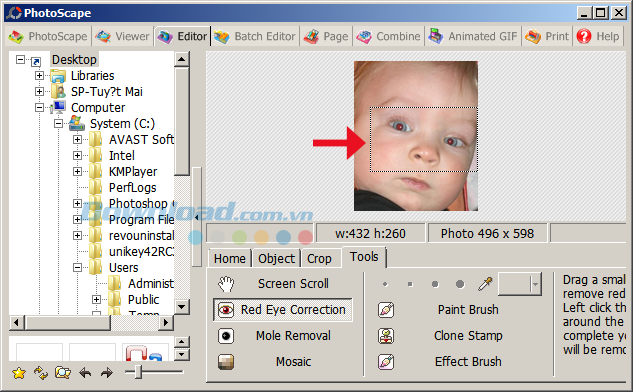Expand the AVAST Soft folder
Image resolution: width=633 pixels, height=392 pixels.
(x=77, y=140)
